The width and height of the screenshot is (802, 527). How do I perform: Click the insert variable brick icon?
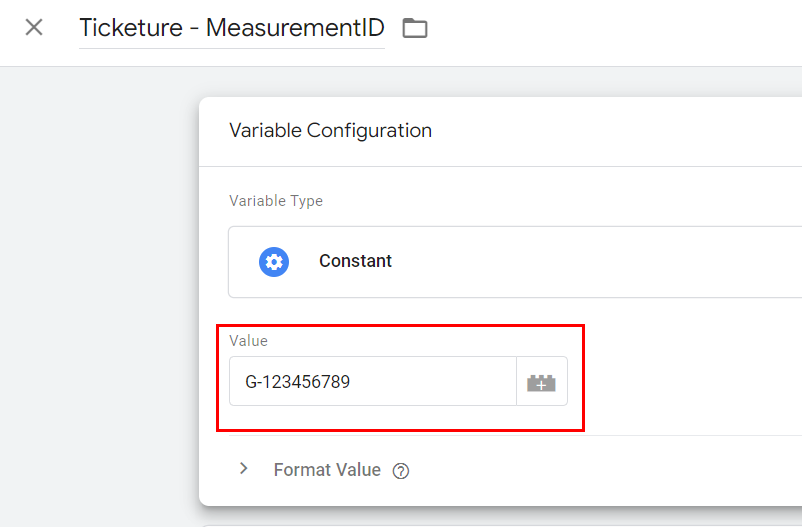pyautogui.click(x=542, y=382)
